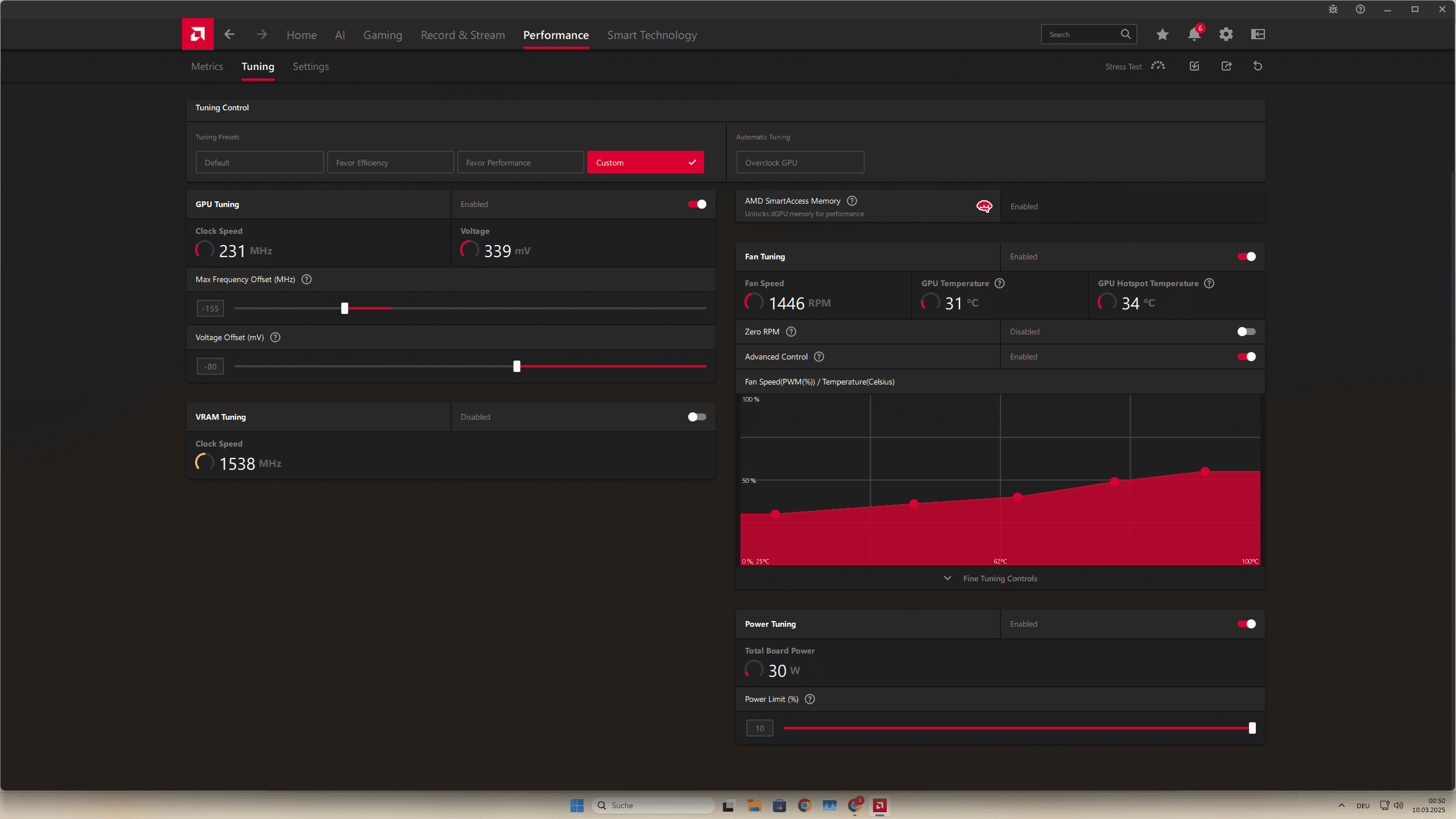Viewport: 1456px width, 819px height.
Task: Click the reset tuning icon
Action: tap(1258, 66)
